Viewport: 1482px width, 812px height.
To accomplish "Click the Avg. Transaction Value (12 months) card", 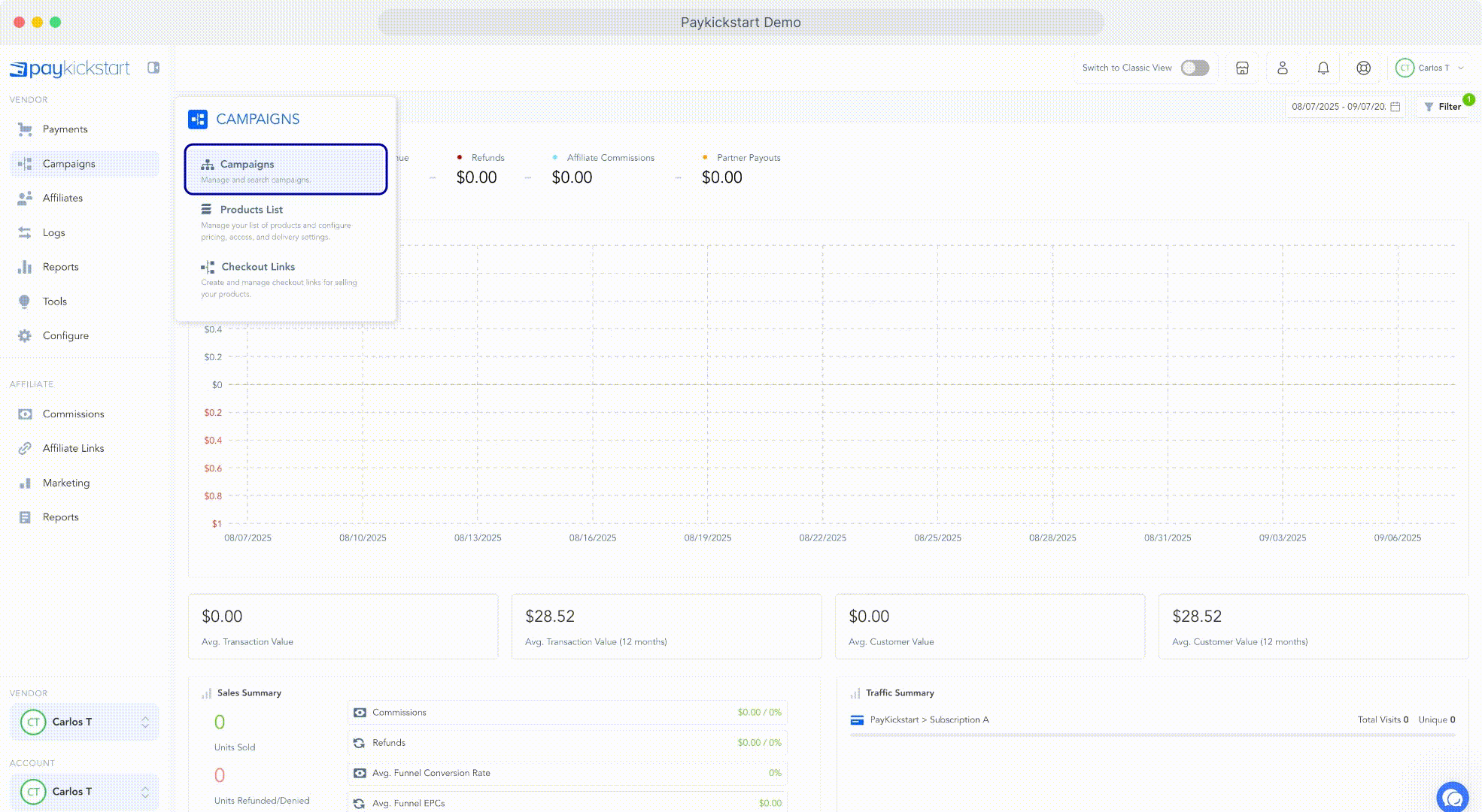I will 667,627.
